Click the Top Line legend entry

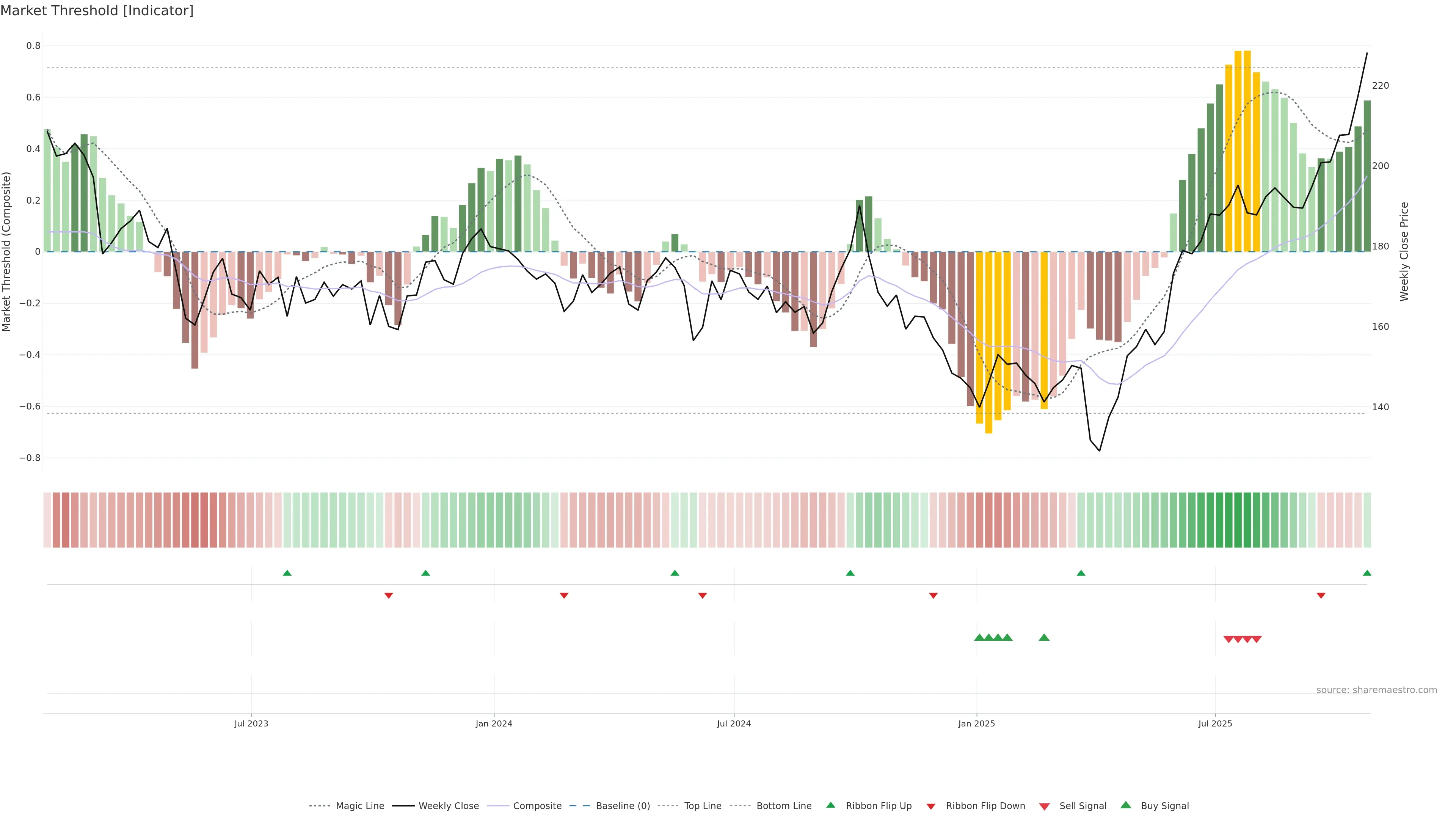(x=703, y=806)
